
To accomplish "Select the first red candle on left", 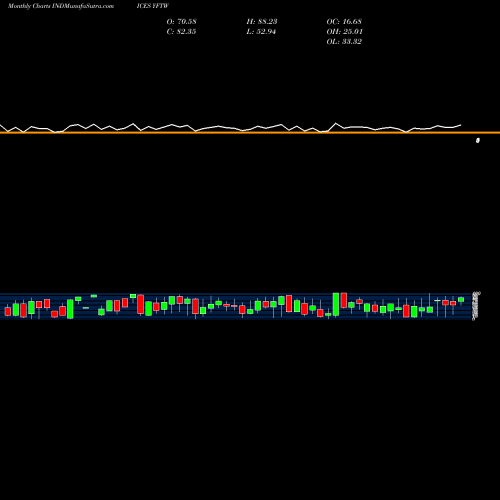I will (8, 312).
